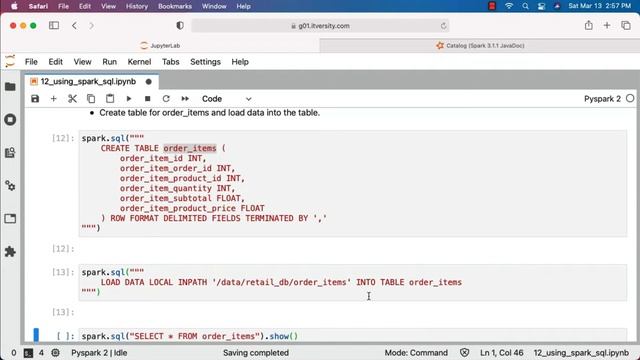The height and width of the screenshot is (360, 640).
Task: Open Safari History menu
Action: coord(137,6)
